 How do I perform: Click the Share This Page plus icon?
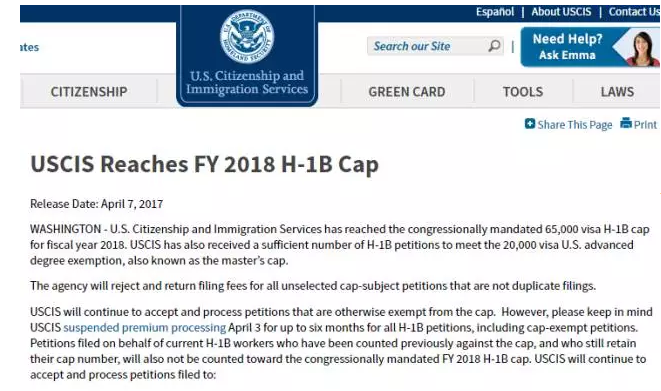click(530, 123)
